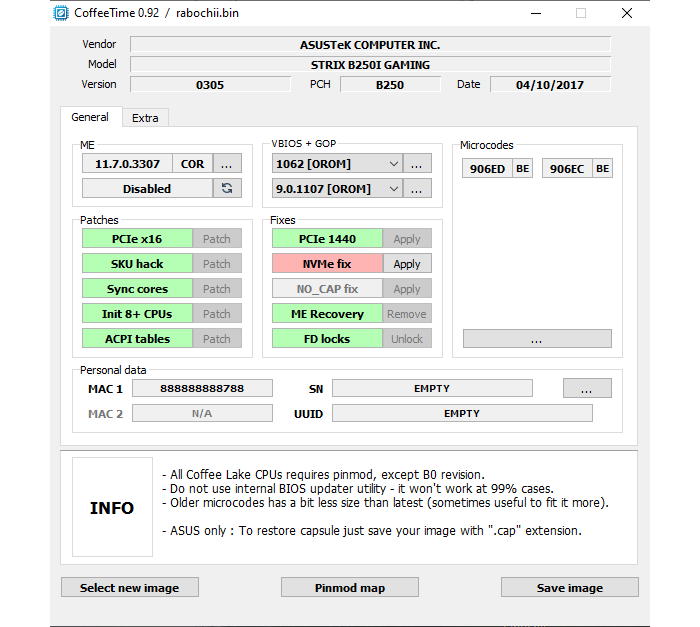Click the green Sync cores status label

point(137,288)
